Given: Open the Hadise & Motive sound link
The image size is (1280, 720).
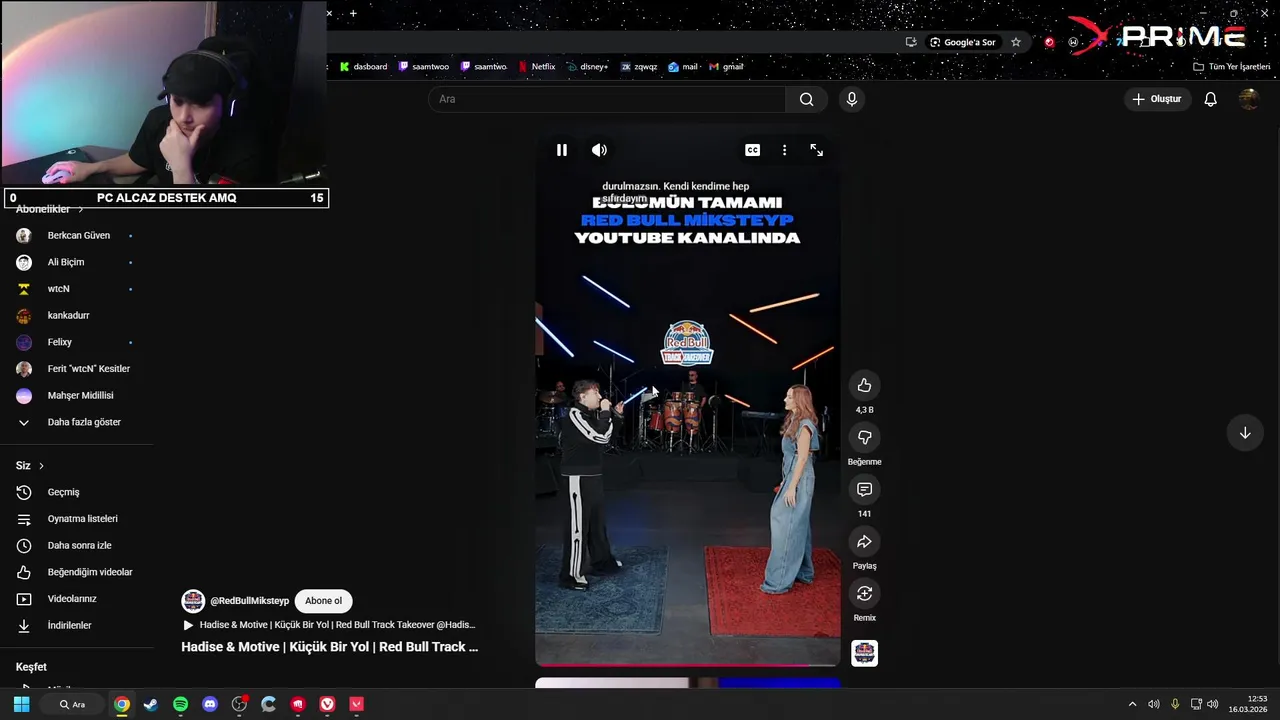Looking at the screenshot, I should point(330,625).
